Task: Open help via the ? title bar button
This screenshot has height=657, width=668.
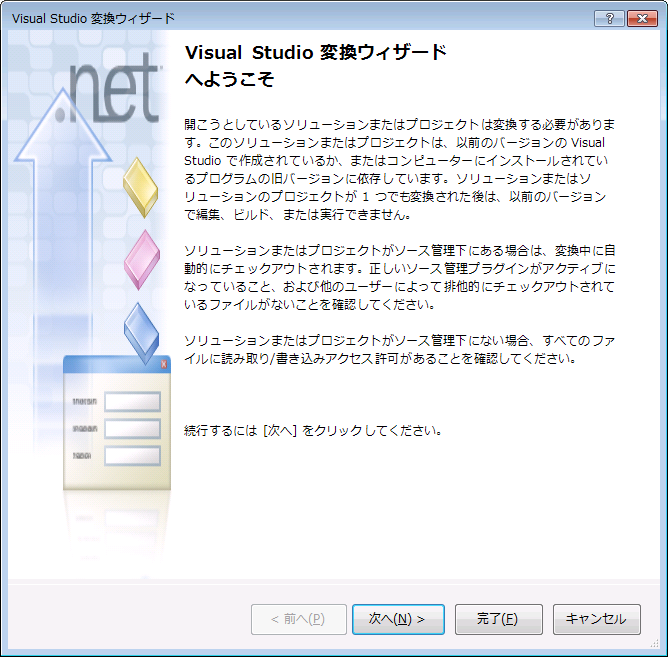Action: 609,18
